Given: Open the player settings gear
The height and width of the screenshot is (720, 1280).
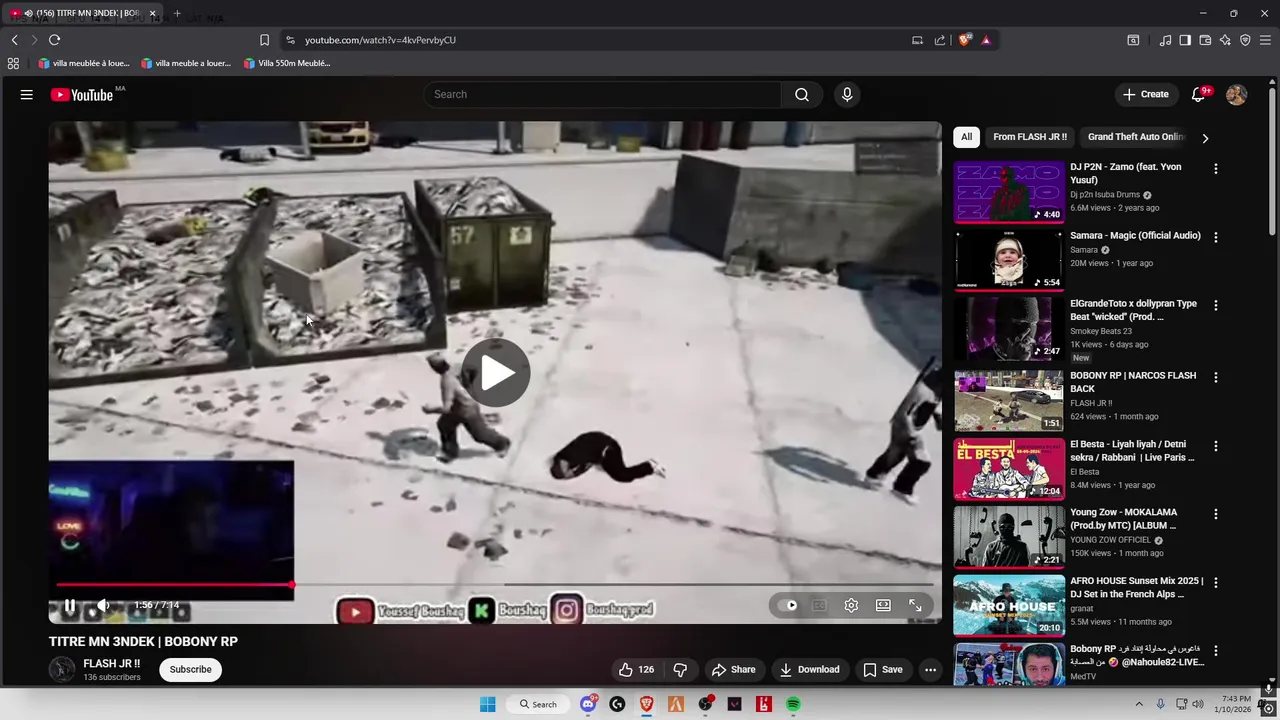Looking at the screenshot, I should point(851,605).
